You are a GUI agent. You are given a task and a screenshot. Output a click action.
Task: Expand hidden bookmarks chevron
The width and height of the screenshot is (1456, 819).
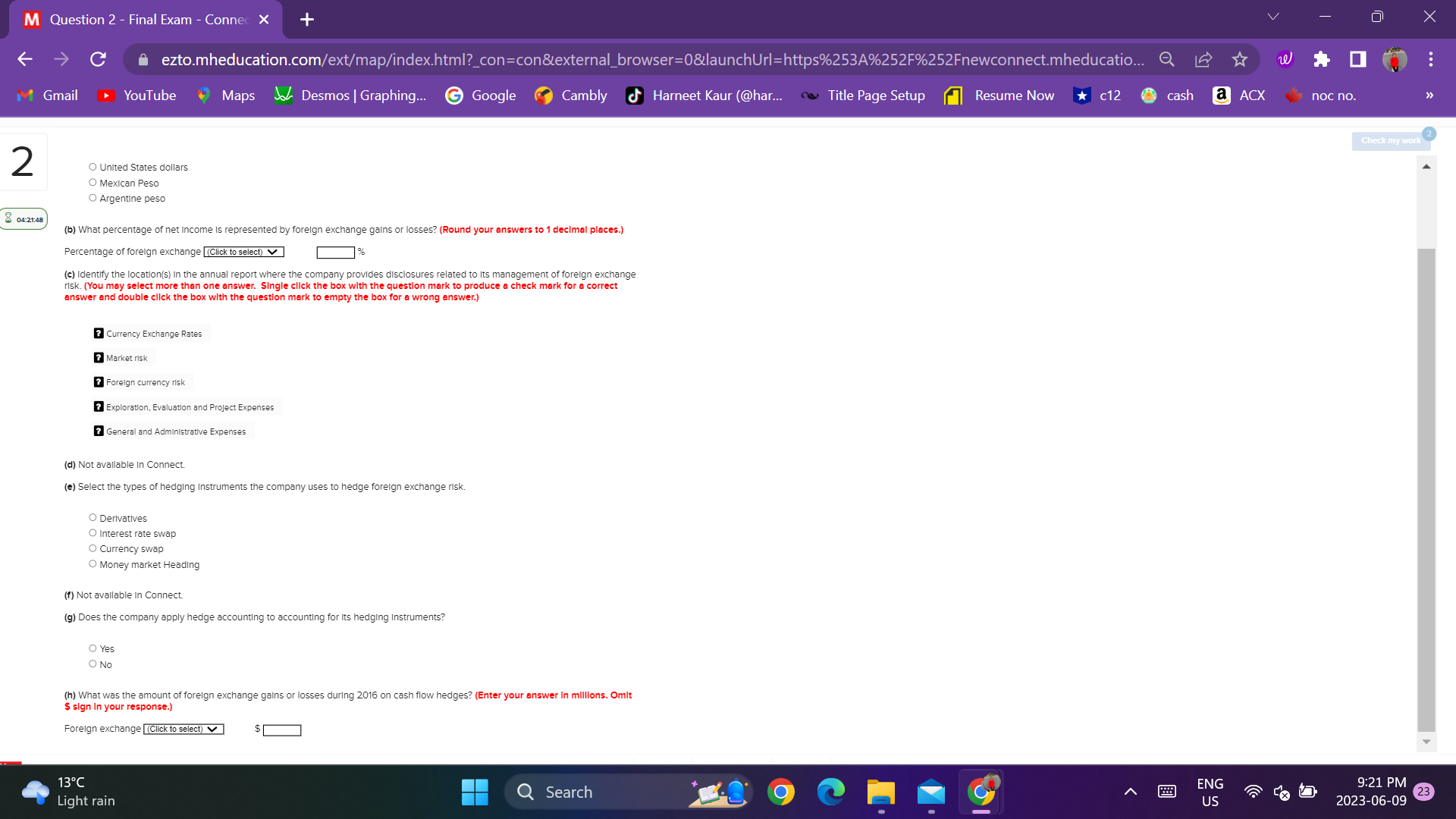[1429, 96]
